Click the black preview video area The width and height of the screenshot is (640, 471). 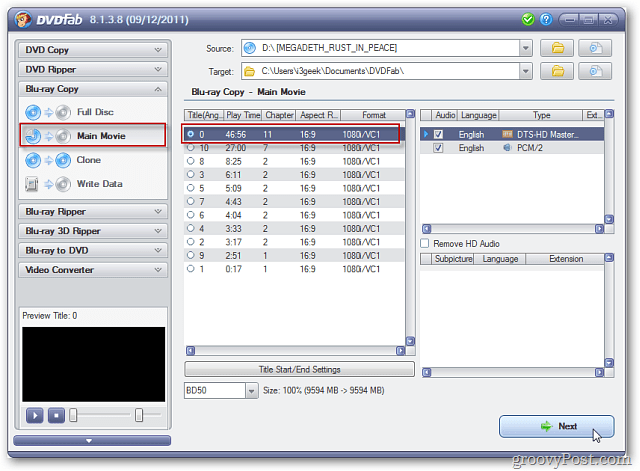93,364
